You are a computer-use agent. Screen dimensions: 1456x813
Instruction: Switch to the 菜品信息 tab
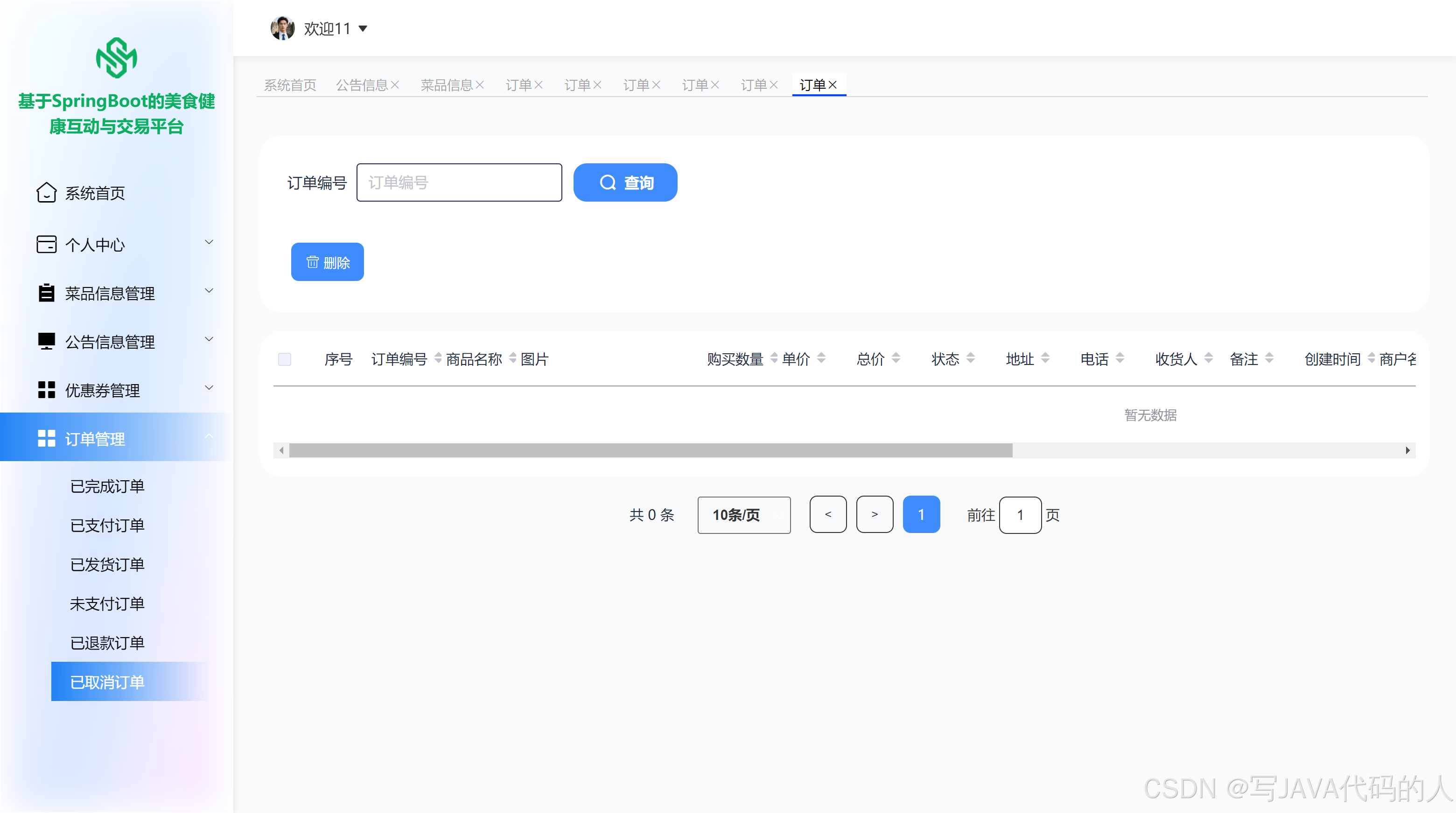pos(447,85)
